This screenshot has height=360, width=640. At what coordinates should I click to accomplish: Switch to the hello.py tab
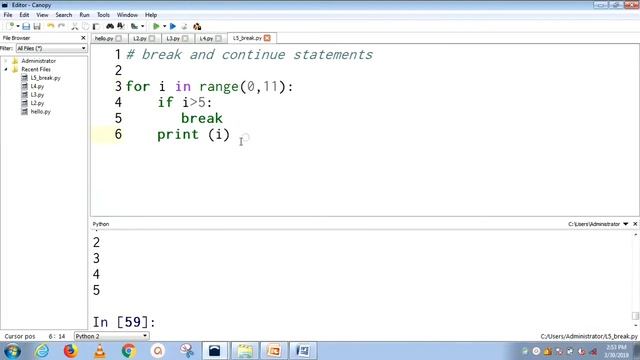pyautogui.click(x=104, y=38)
